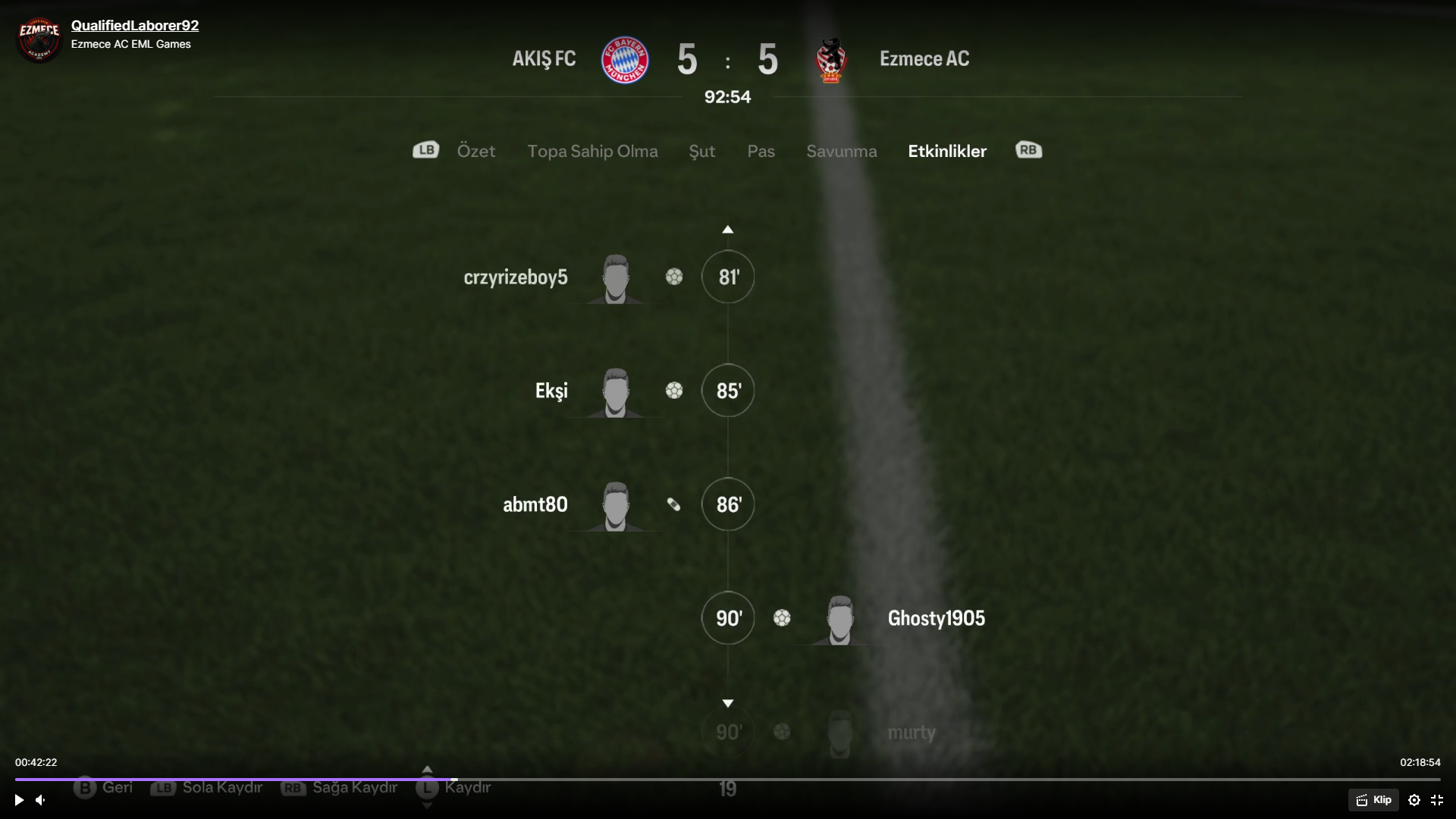Seek along the video progress bar
The width and height of the screenshot is (1456, 819).
click(728, 779)
